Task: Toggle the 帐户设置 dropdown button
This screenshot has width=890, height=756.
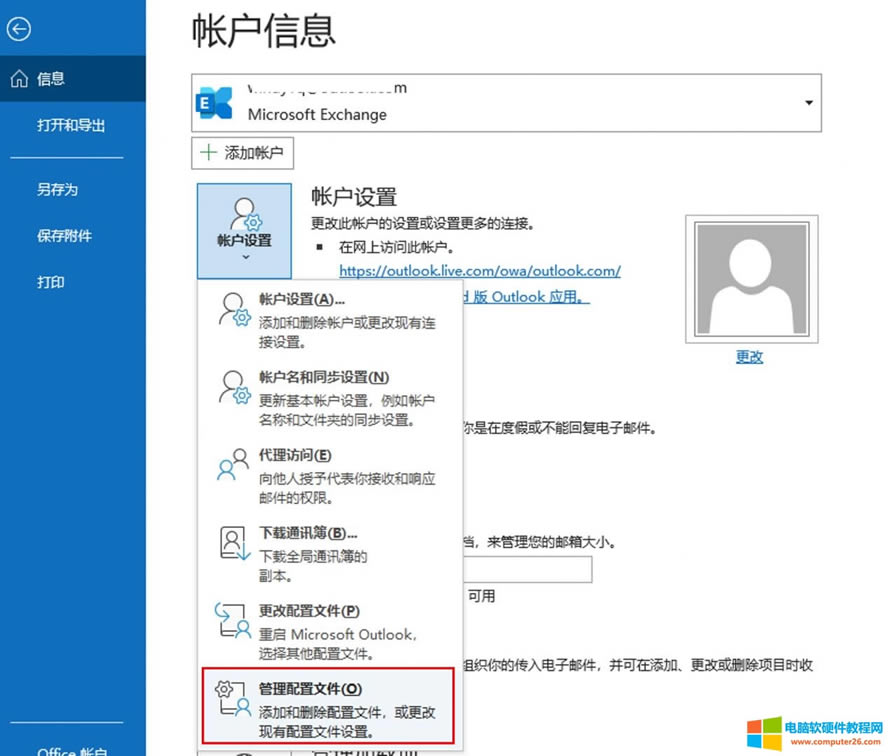Action: click(244, 231)
